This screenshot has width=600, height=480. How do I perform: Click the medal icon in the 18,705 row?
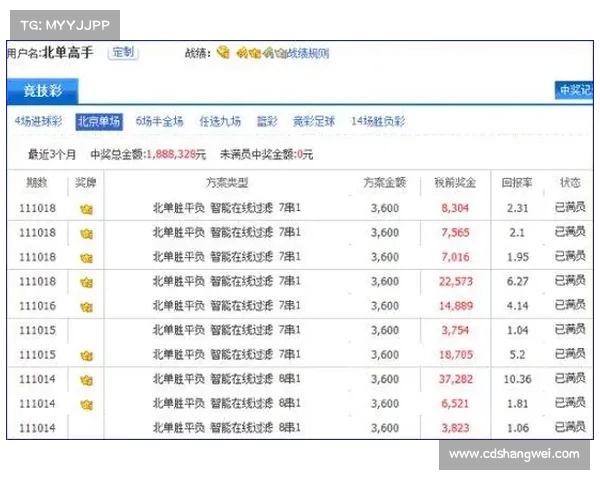pos(86,356)
